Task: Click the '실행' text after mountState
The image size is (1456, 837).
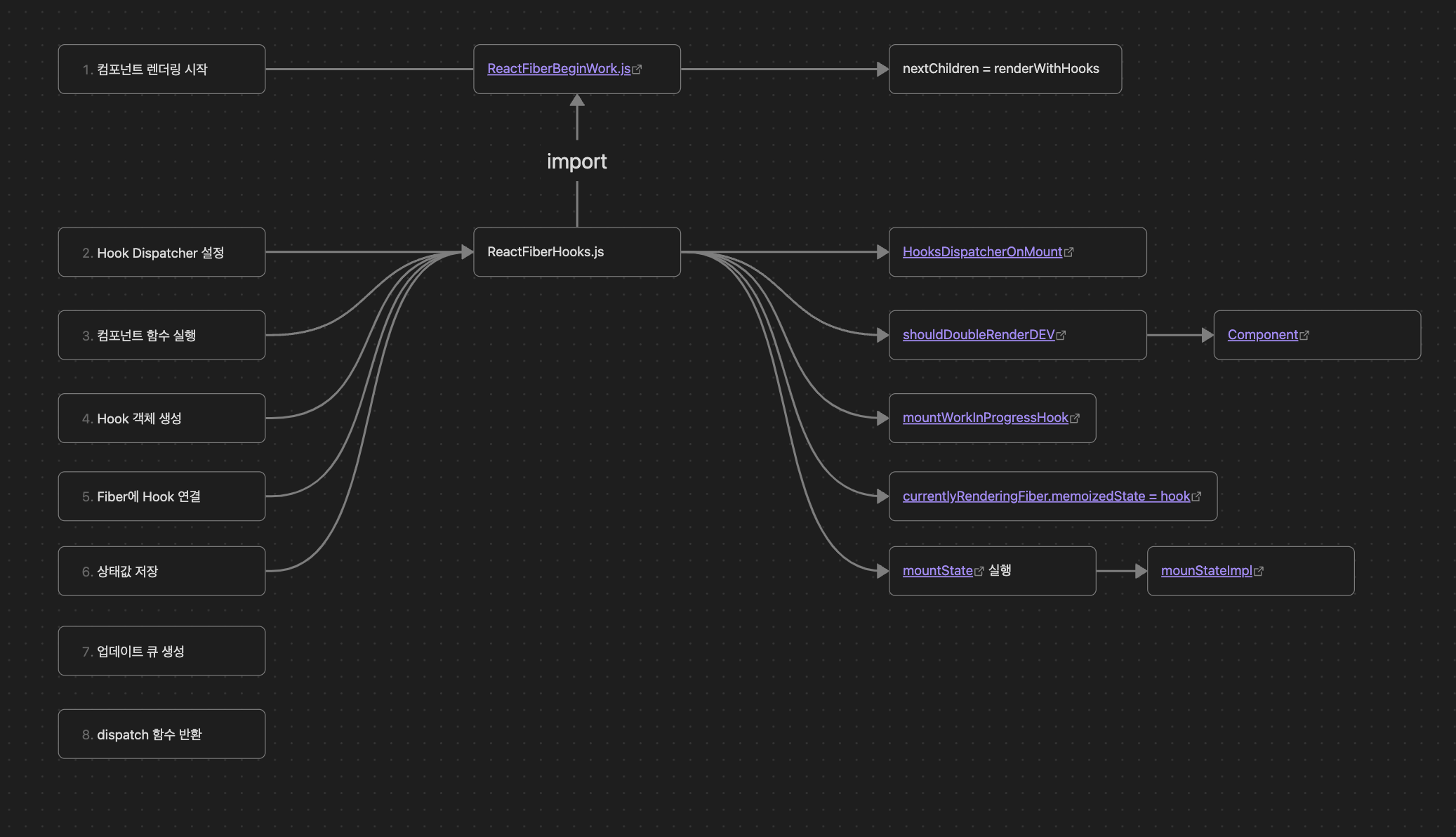Action: click(x=1000, y=570)
